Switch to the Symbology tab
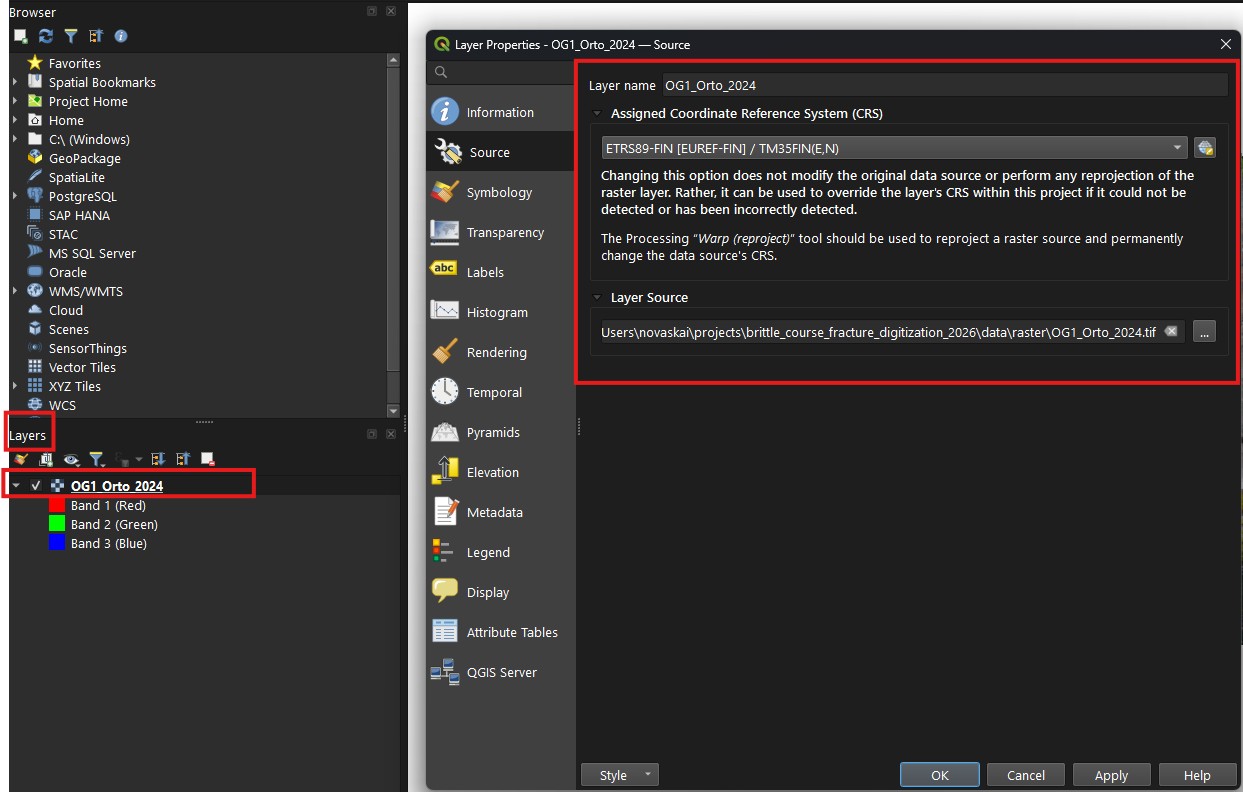 (x=500, y=191)
